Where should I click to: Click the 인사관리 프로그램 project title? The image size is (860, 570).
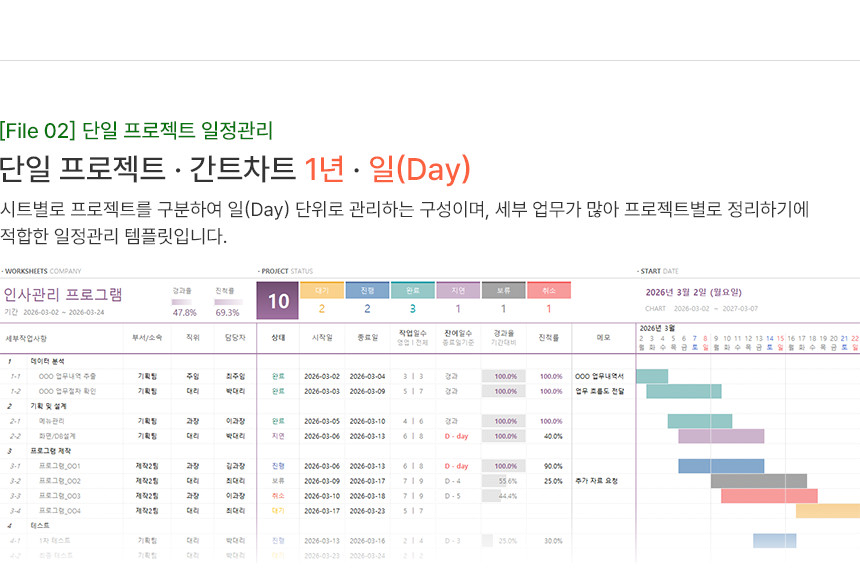pos(63,294)
